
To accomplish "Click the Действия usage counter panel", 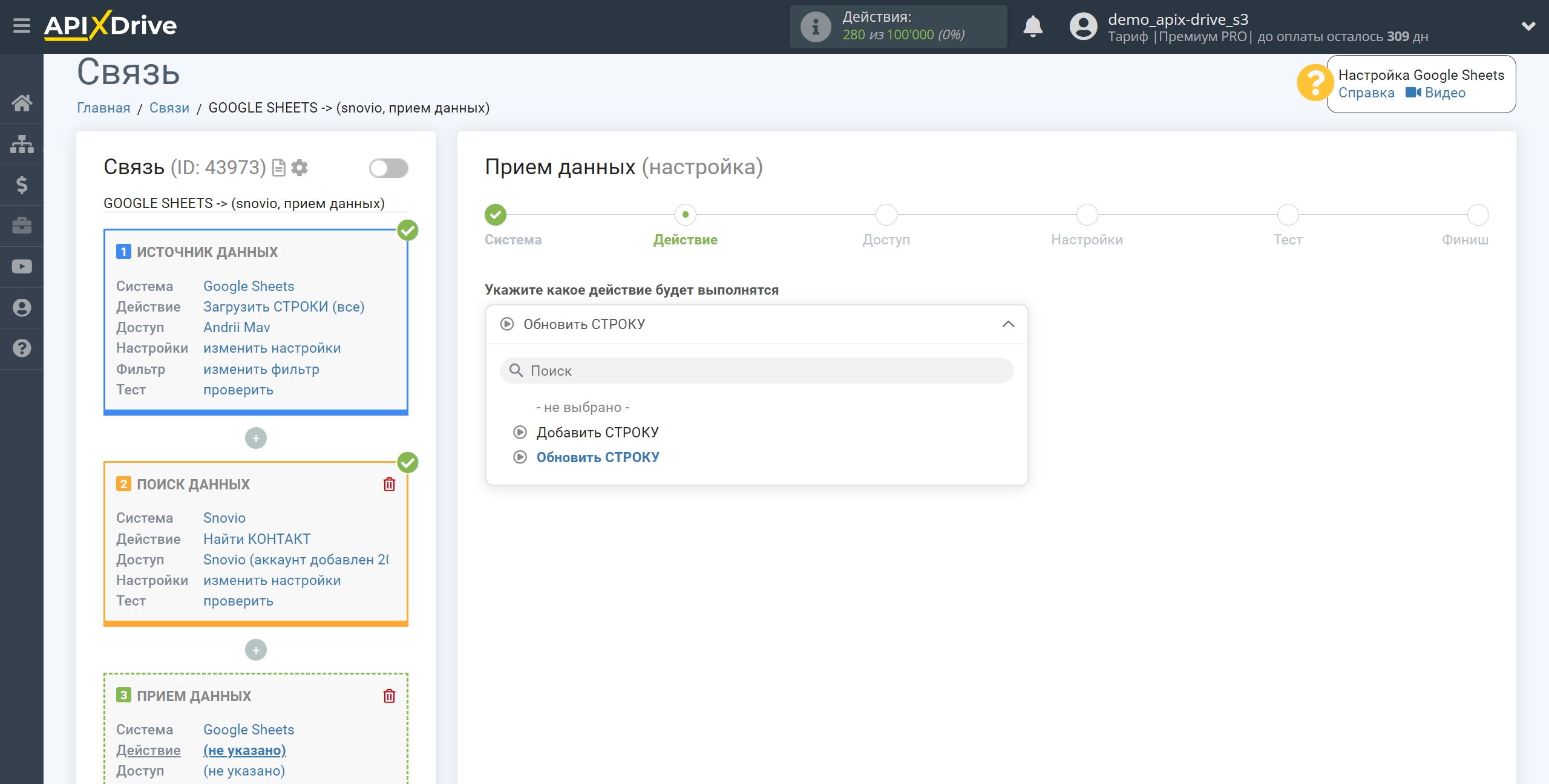I will tap(898, 27).
